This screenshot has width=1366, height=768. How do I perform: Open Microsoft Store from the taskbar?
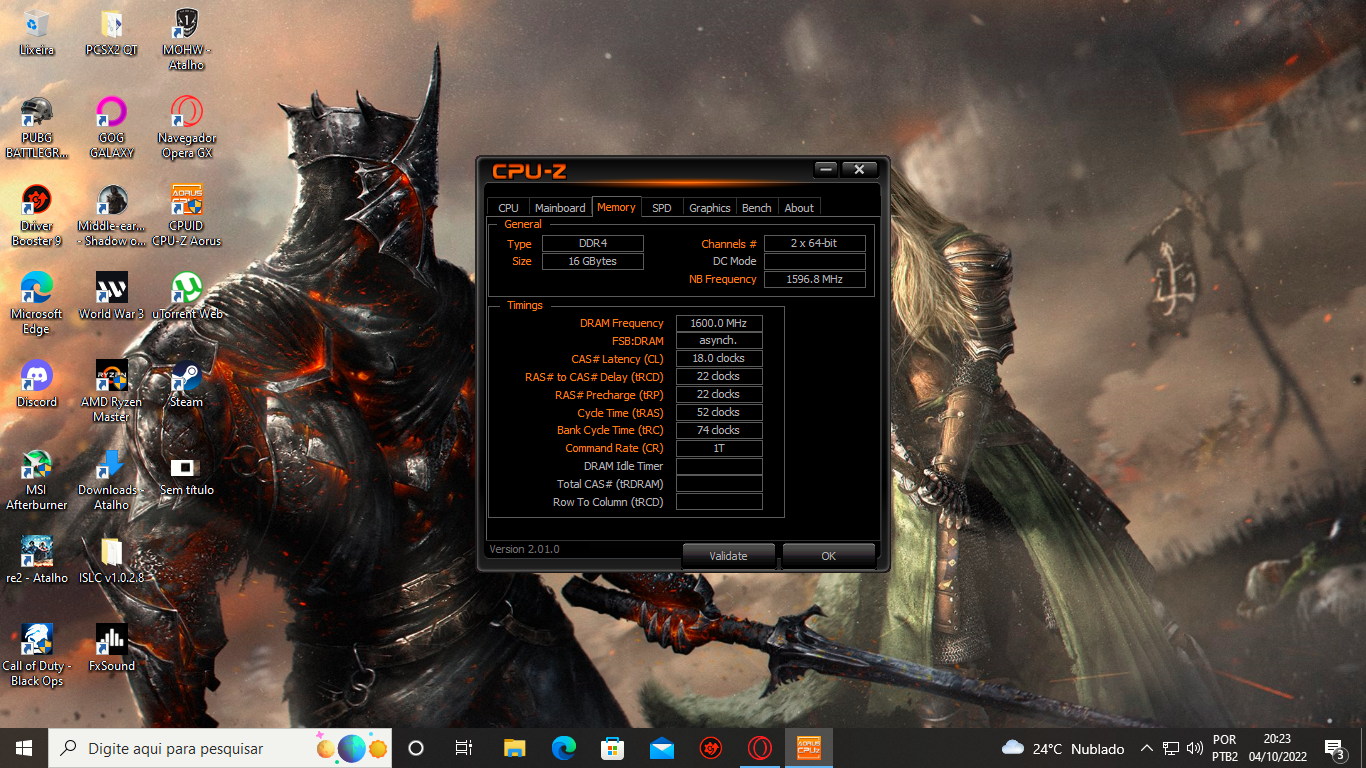pos(612,748)
